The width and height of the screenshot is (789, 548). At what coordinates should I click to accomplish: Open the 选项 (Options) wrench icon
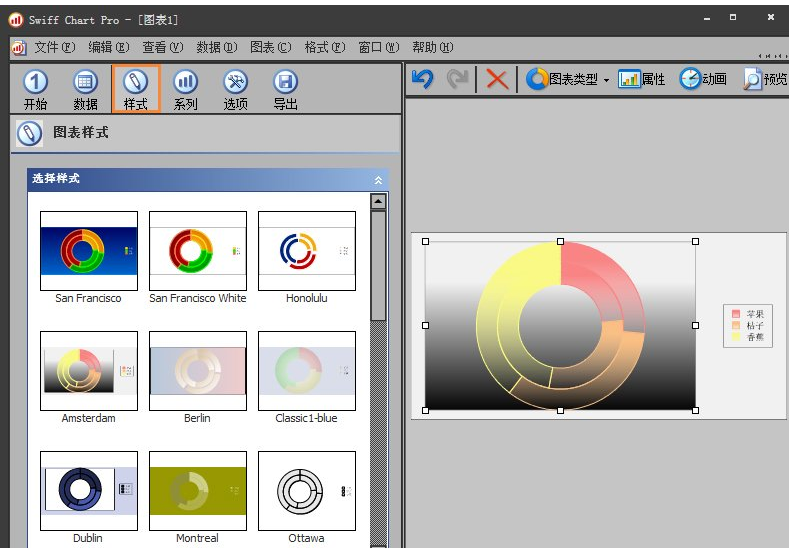(x=235, y=83)
